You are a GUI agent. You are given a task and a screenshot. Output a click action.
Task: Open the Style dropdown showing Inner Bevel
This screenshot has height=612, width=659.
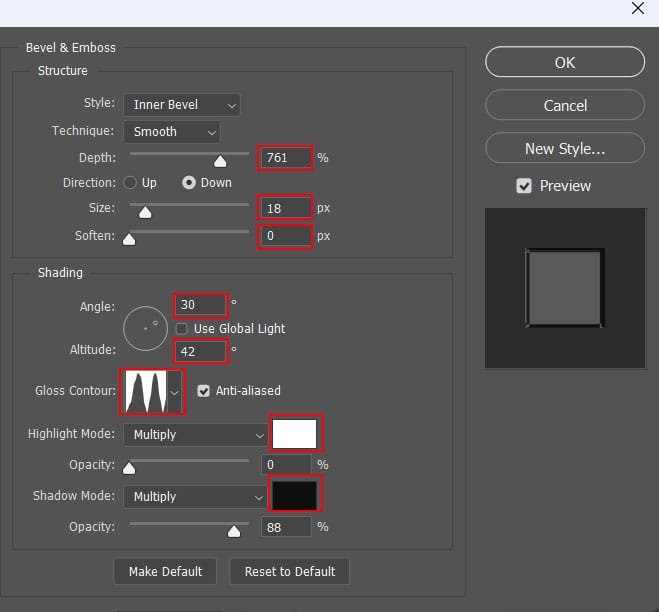click(x=181, y=104)
